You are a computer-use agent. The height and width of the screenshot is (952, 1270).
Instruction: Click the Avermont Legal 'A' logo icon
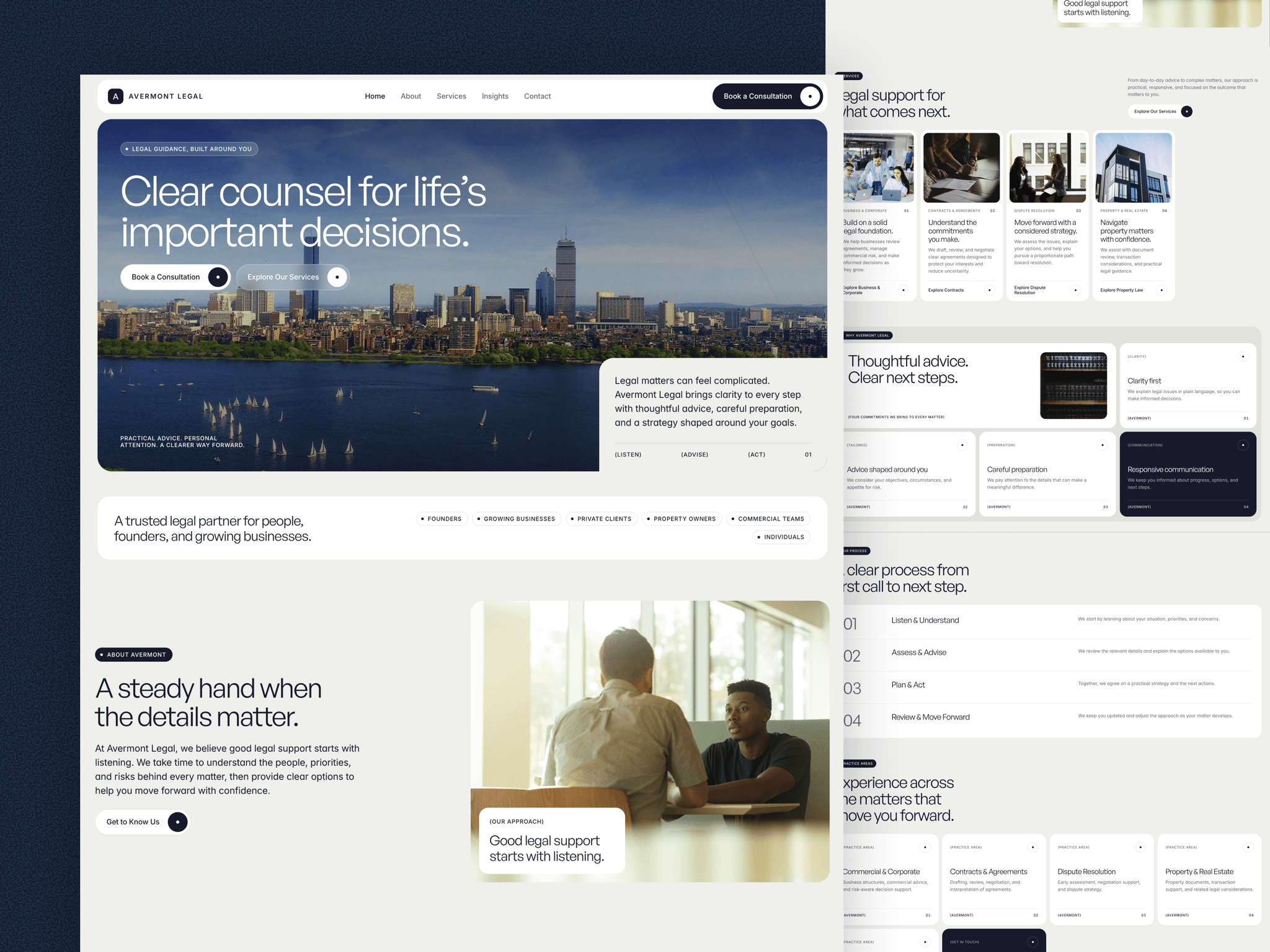coord(115,96)
